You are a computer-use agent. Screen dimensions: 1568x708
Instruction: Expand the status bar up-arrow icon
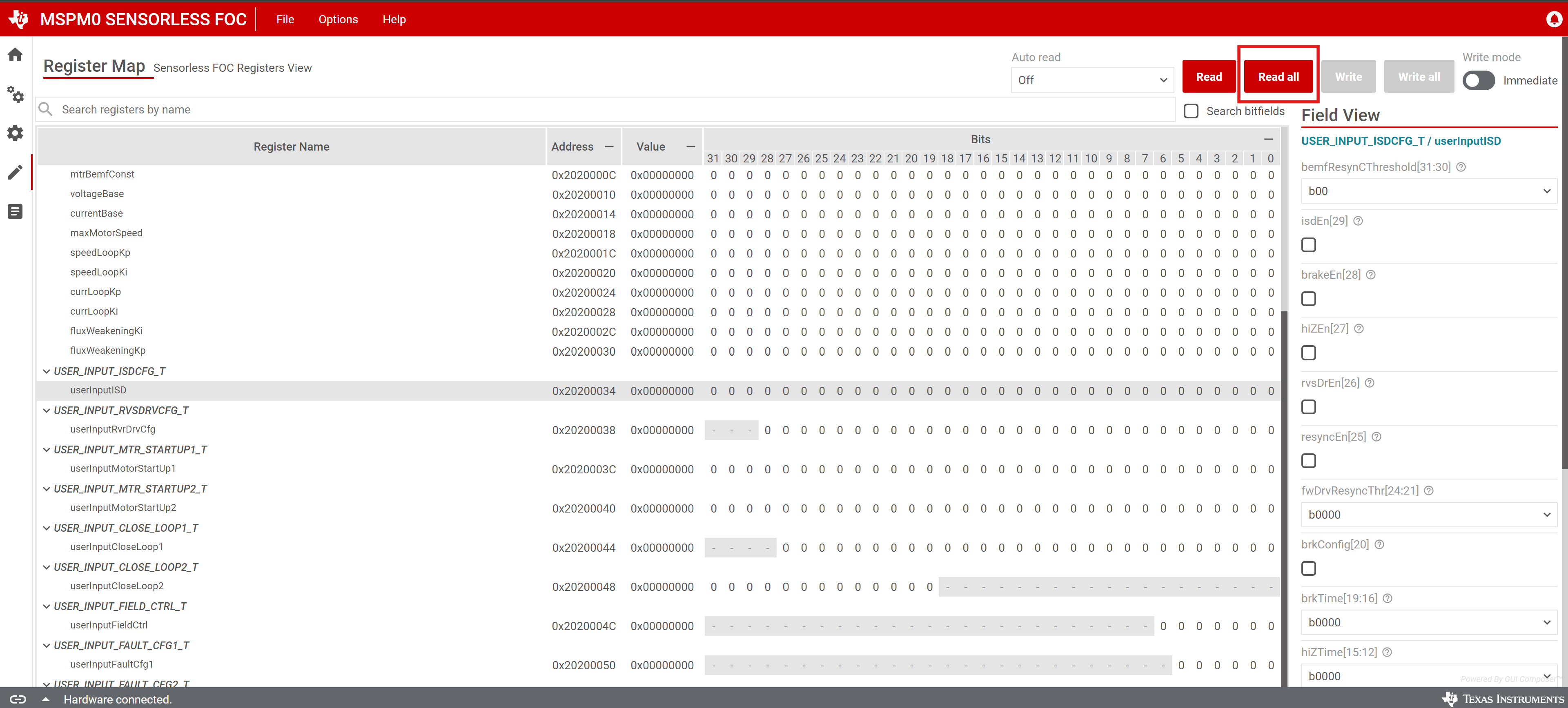46,699
